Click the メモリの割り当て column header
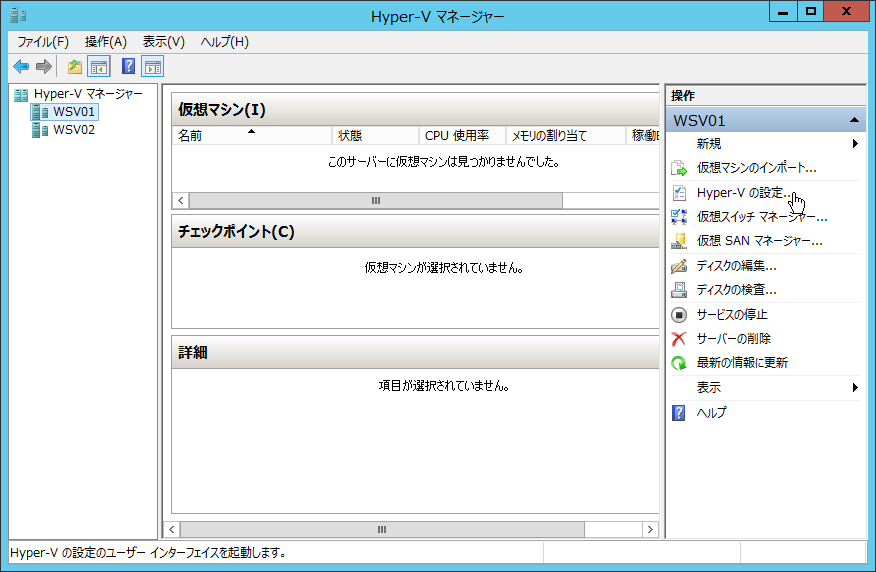 (x=565, y=136)
